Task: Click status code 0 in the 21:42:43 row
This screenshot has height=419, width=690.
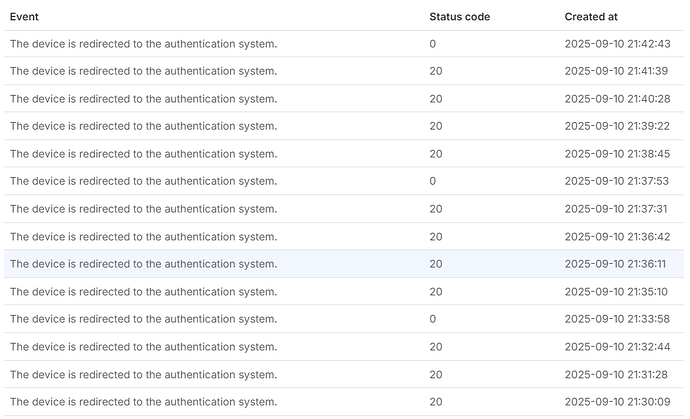Action: [x=433, y=44]
